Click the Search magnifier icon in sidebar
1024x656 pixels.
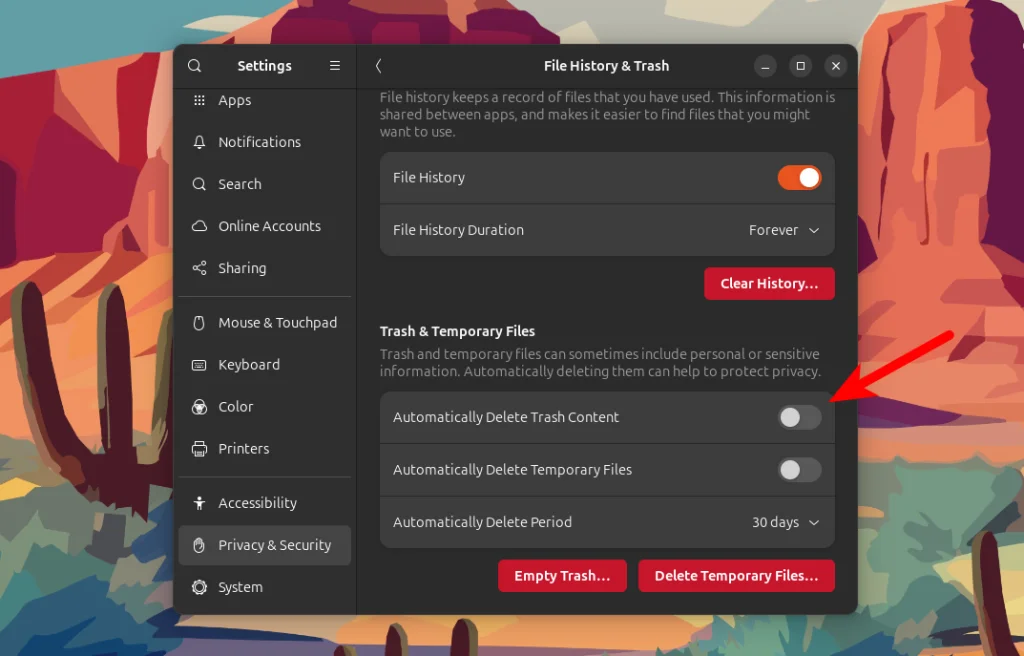[x=199, y=184]
